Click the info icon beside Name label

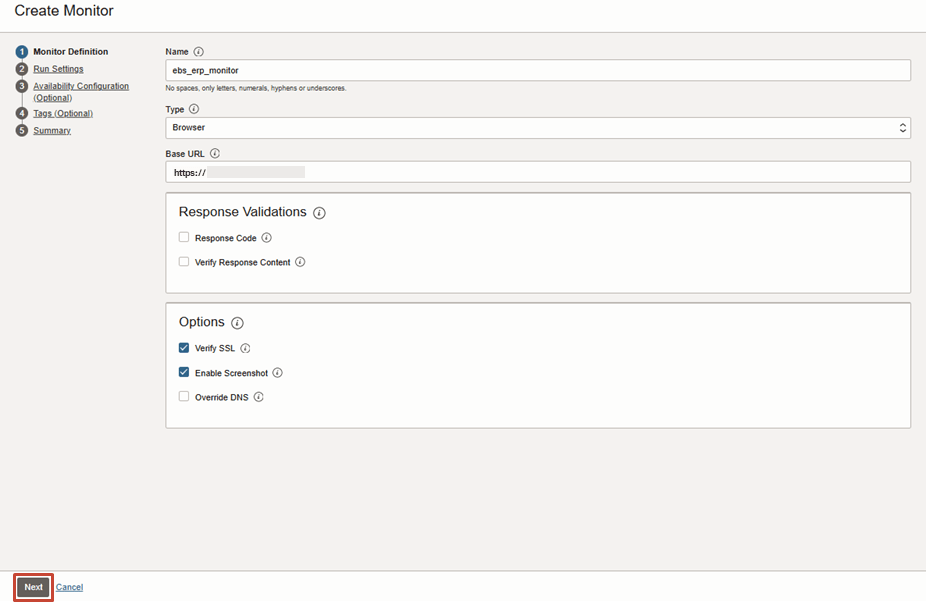tap(198, 51)
